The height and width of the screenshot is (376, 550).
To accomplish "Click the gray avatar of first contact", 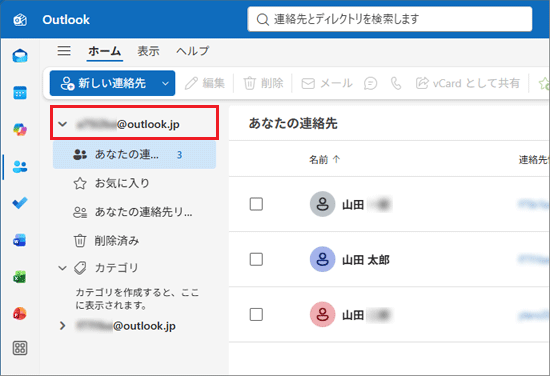I will coord(322,204).
